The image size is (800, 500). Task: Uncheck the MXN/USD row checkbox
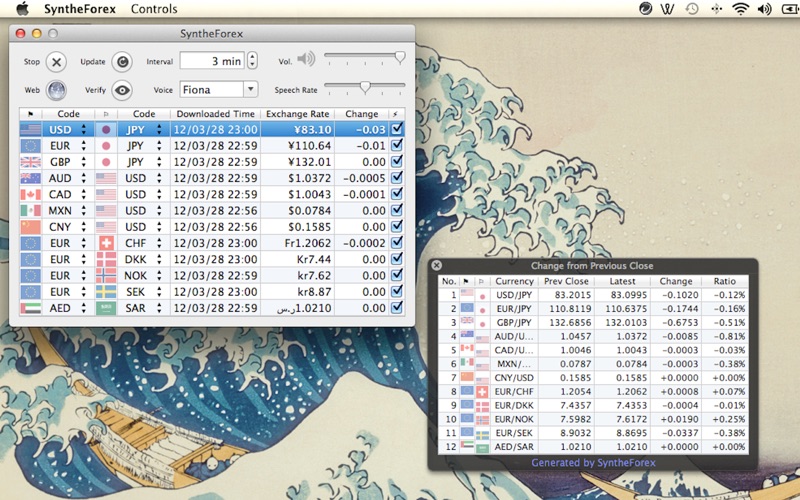click(x=396, y=210)
